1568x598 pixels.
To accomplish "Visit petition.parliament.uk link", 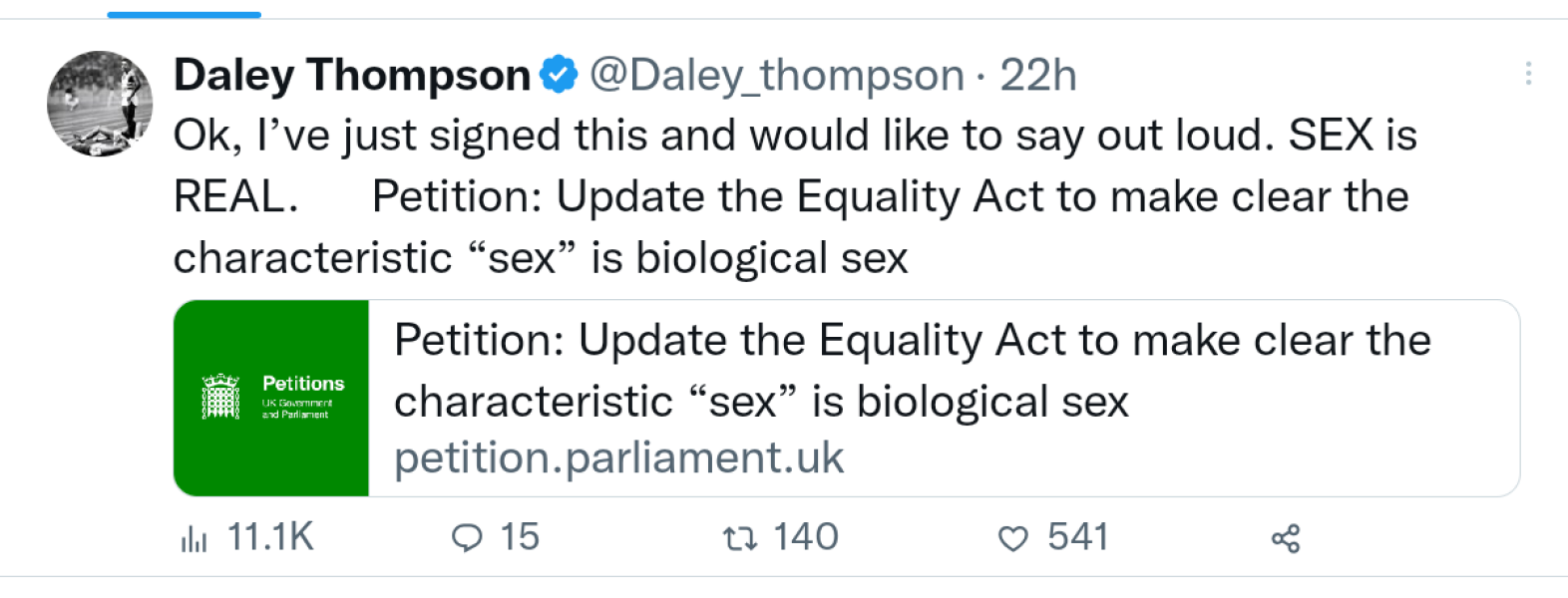I will point(618,458).
